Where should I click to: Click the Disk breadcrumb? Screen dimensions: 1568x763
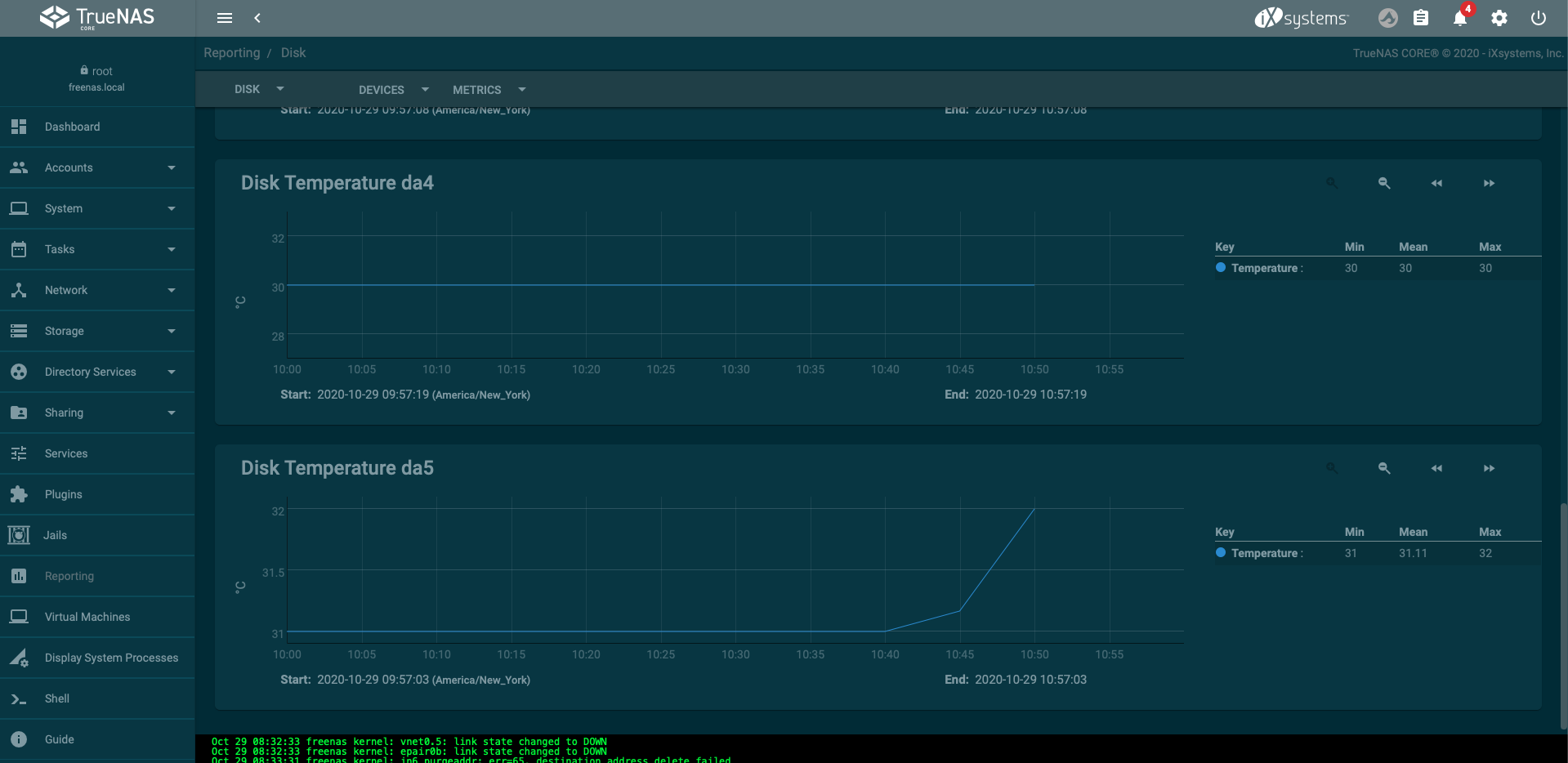point(293,52)
